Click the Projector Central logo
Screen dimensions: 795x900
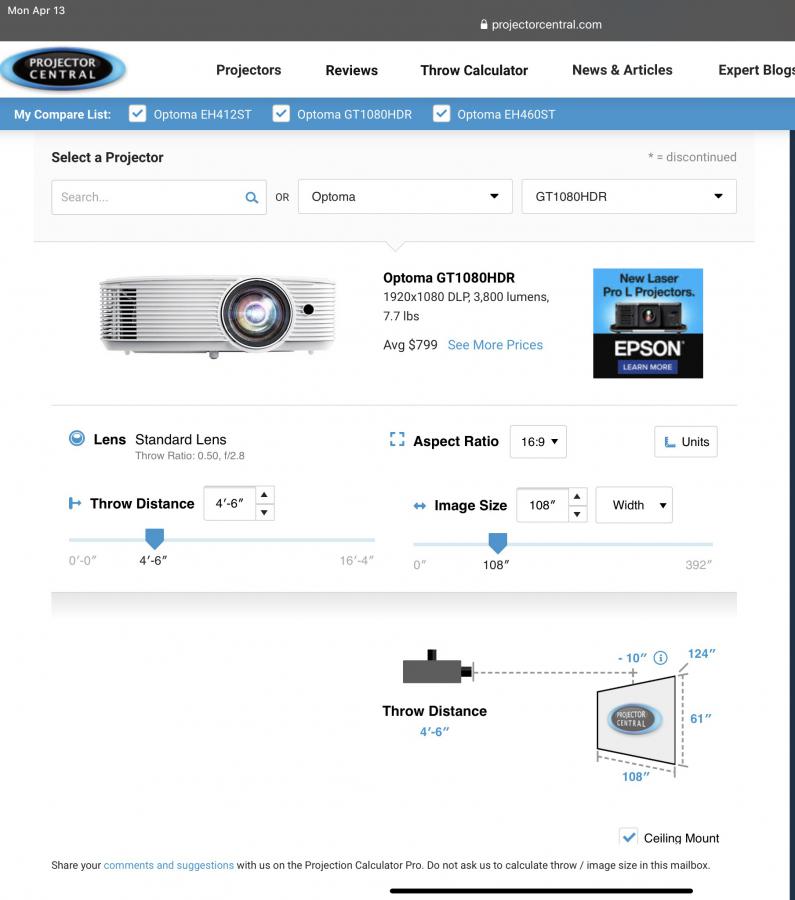[x=63, y=69]
